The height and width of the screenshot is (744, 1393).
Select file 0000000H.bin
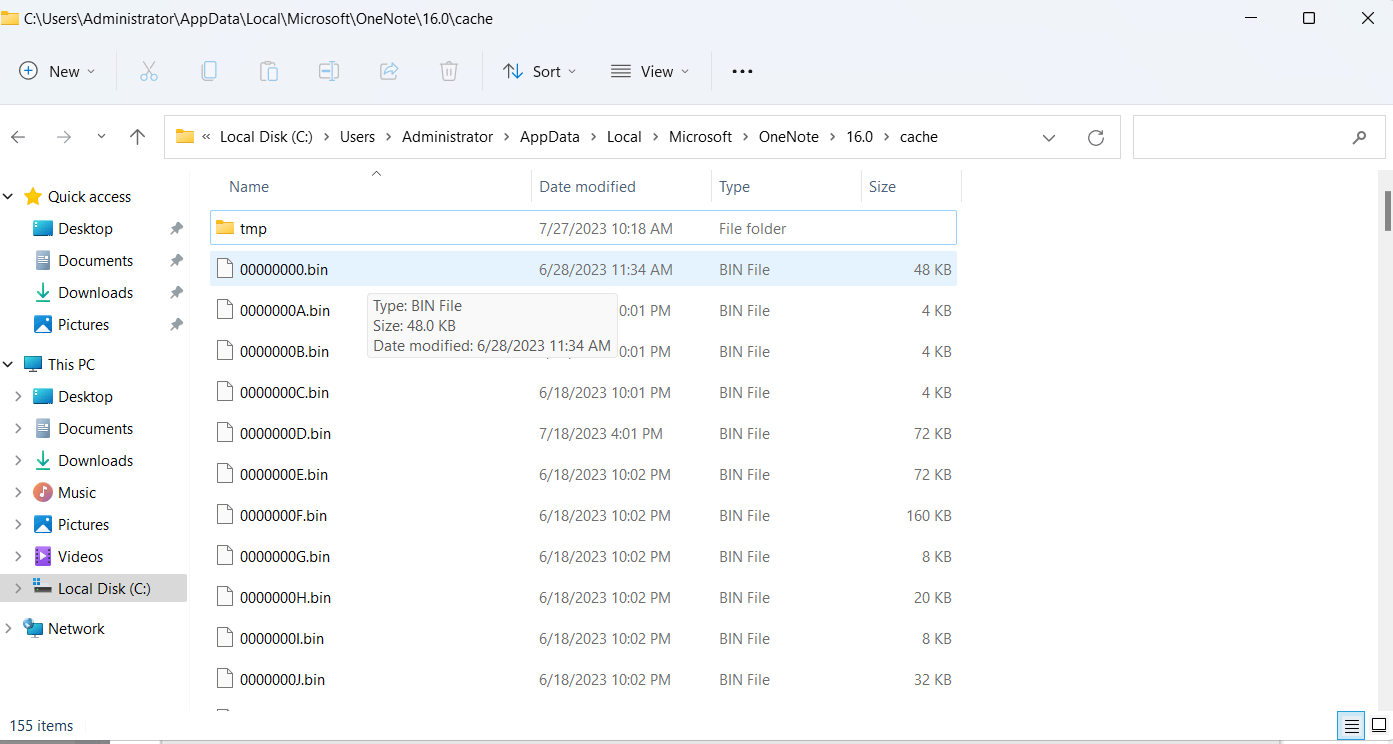pos(583,597)
